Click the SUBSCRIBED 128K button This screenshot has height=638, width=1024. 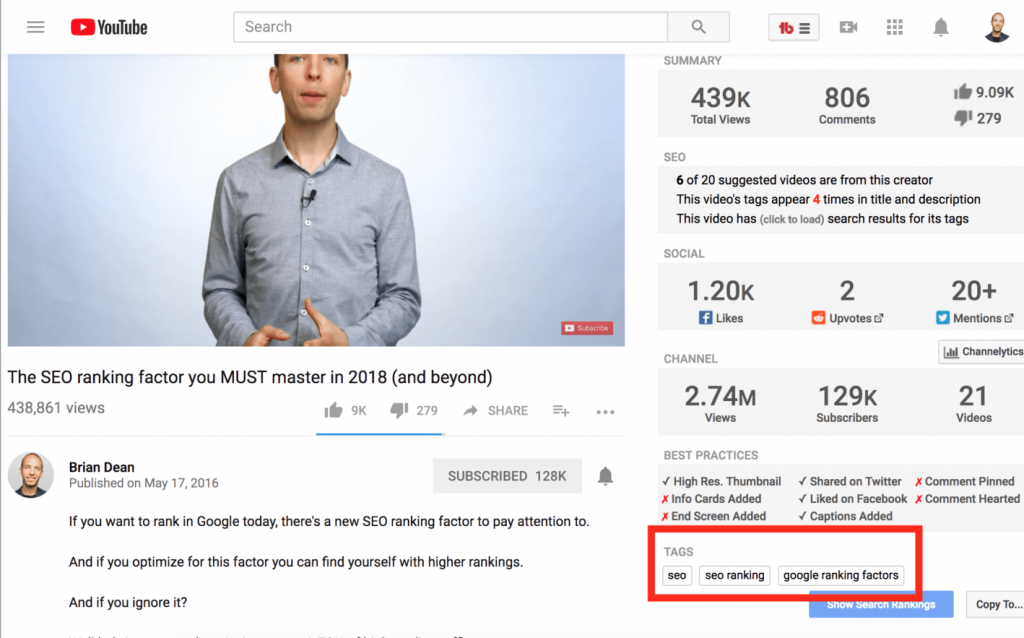click(x=507, y=476)
